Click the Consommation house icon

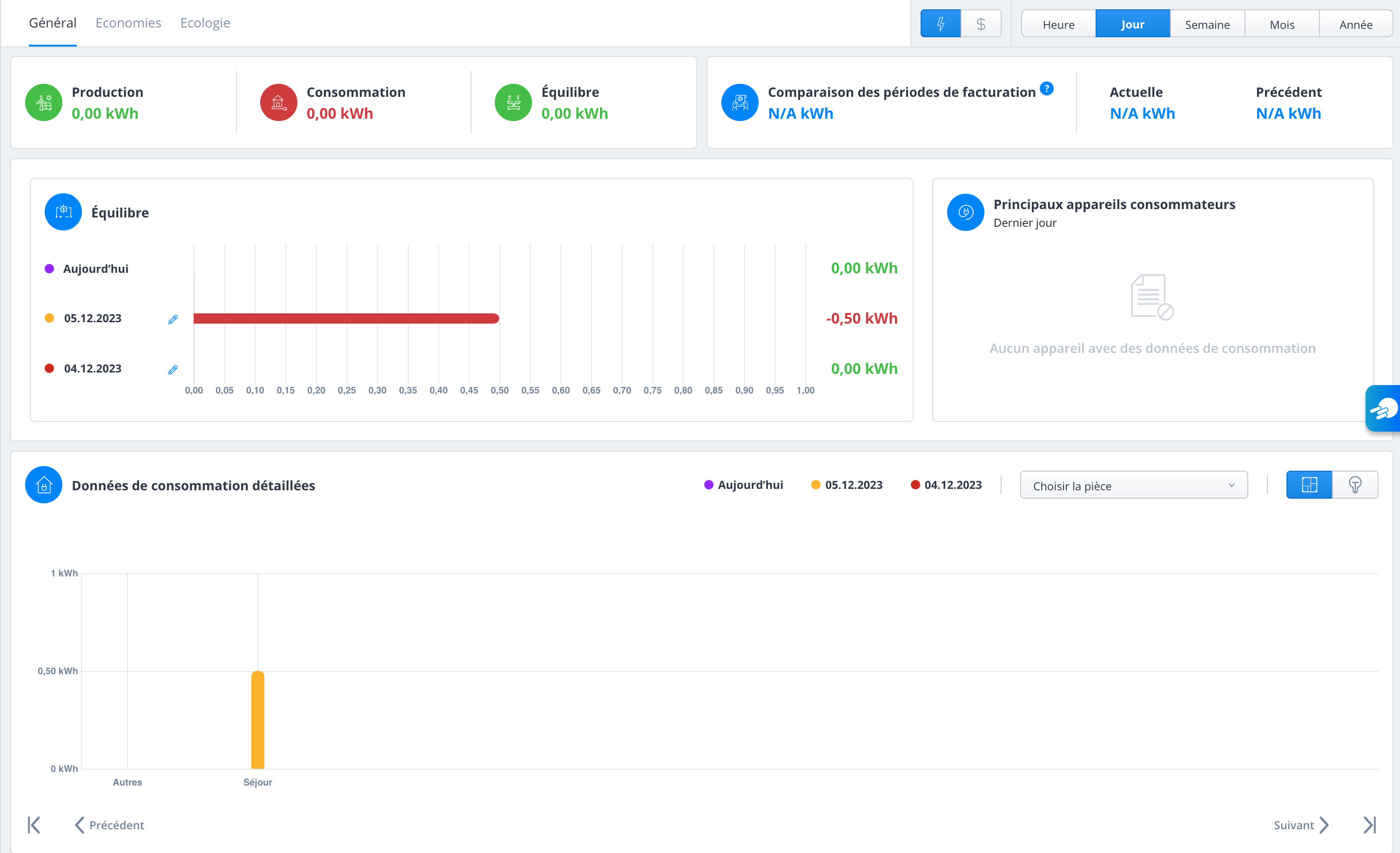[278, 102]
